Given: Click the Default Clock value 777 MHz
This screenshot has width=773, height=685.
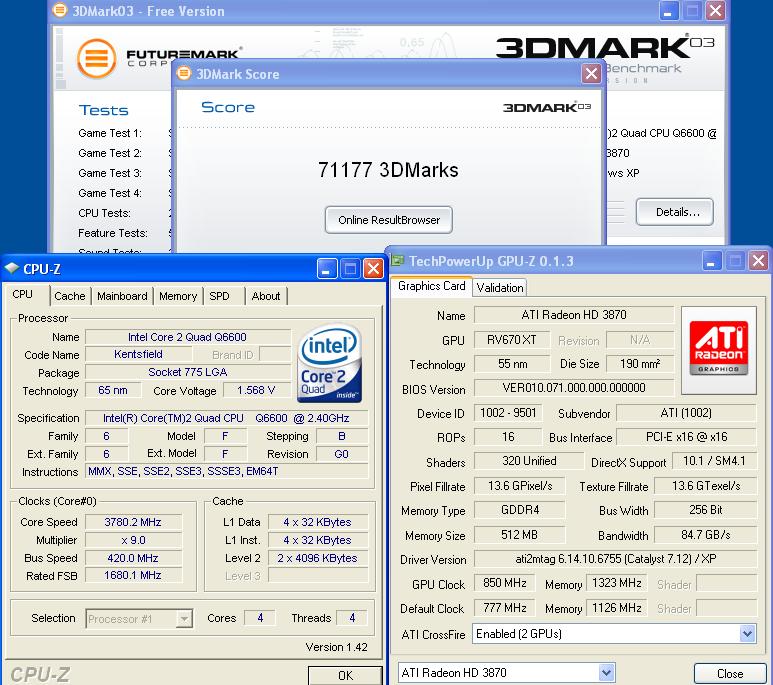Looking at the screenshot, I should [505, 608].
